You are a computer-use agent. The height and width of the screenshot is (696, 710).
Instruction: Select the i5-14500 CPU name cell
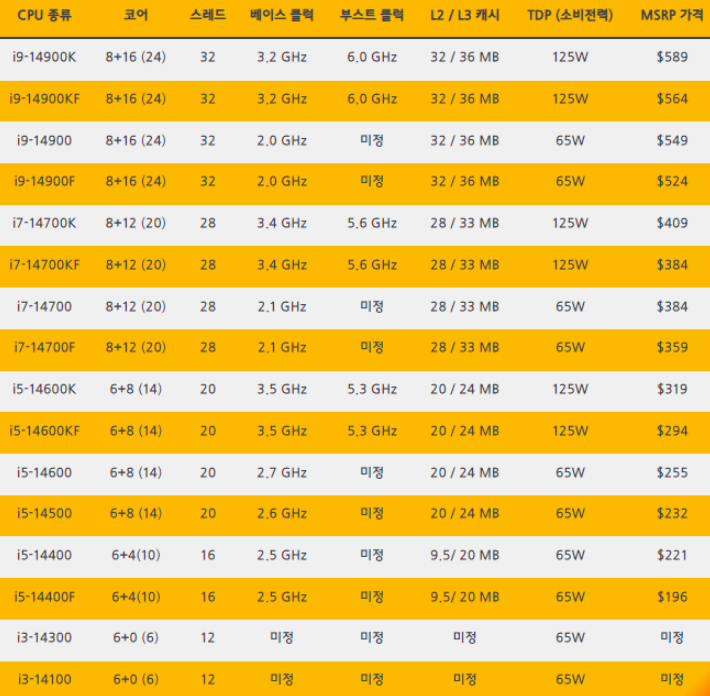pyautogui.click(x=44, y=514)
